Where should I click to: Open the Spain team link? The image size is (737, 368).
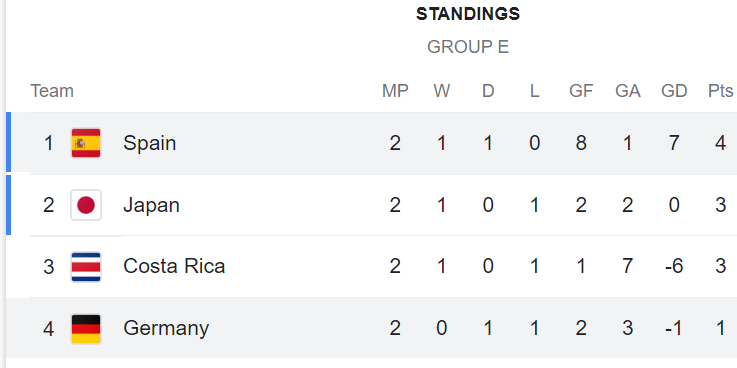149,143
